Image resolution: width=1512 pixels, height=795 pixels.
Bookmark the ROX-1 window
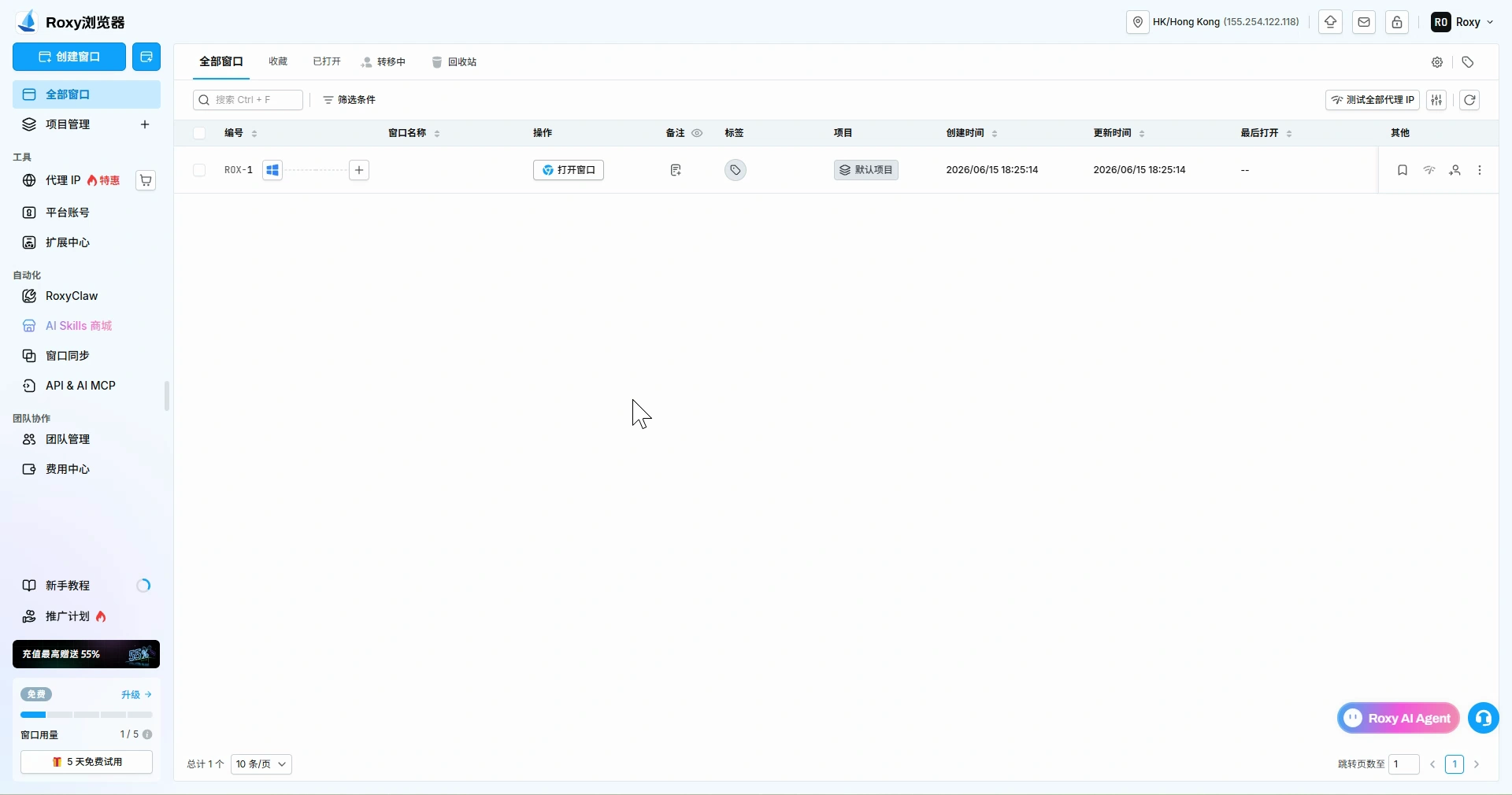pyautogui.click(x=1403, y=170)
